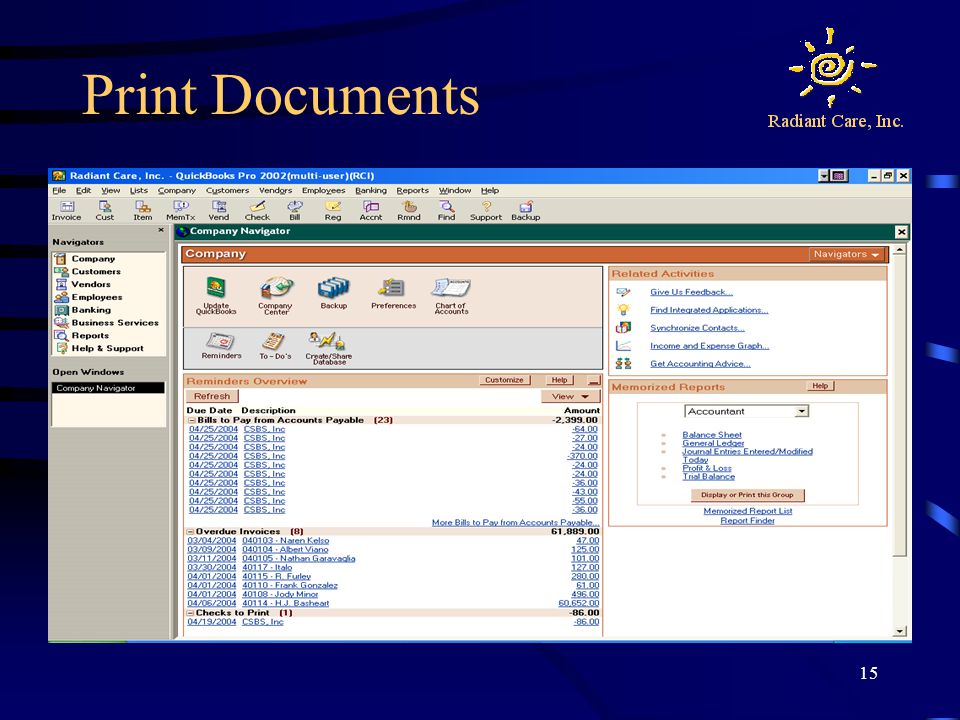Click the Refresh button in Reminders

pyautogui.click(x=212, y=397)
